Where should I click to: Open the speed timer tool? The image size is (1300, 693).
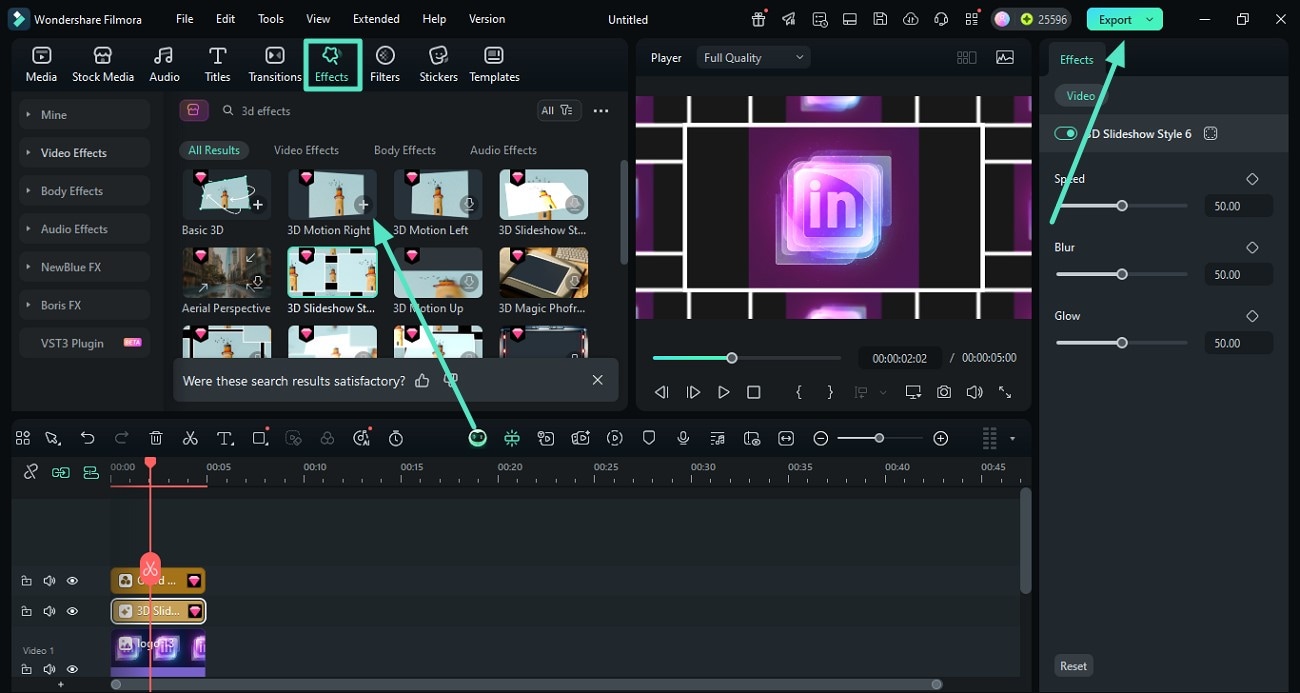(396, 438)
